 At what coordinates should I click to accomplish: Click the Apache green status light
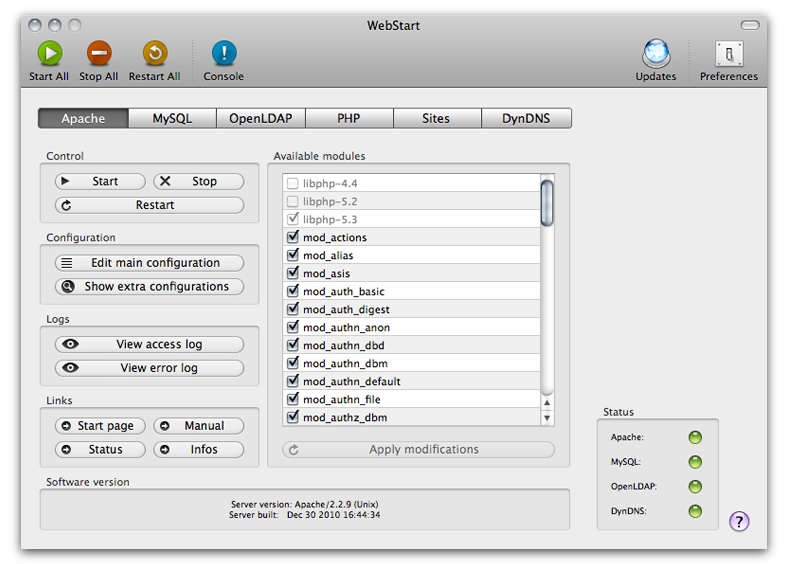[695, 437]
